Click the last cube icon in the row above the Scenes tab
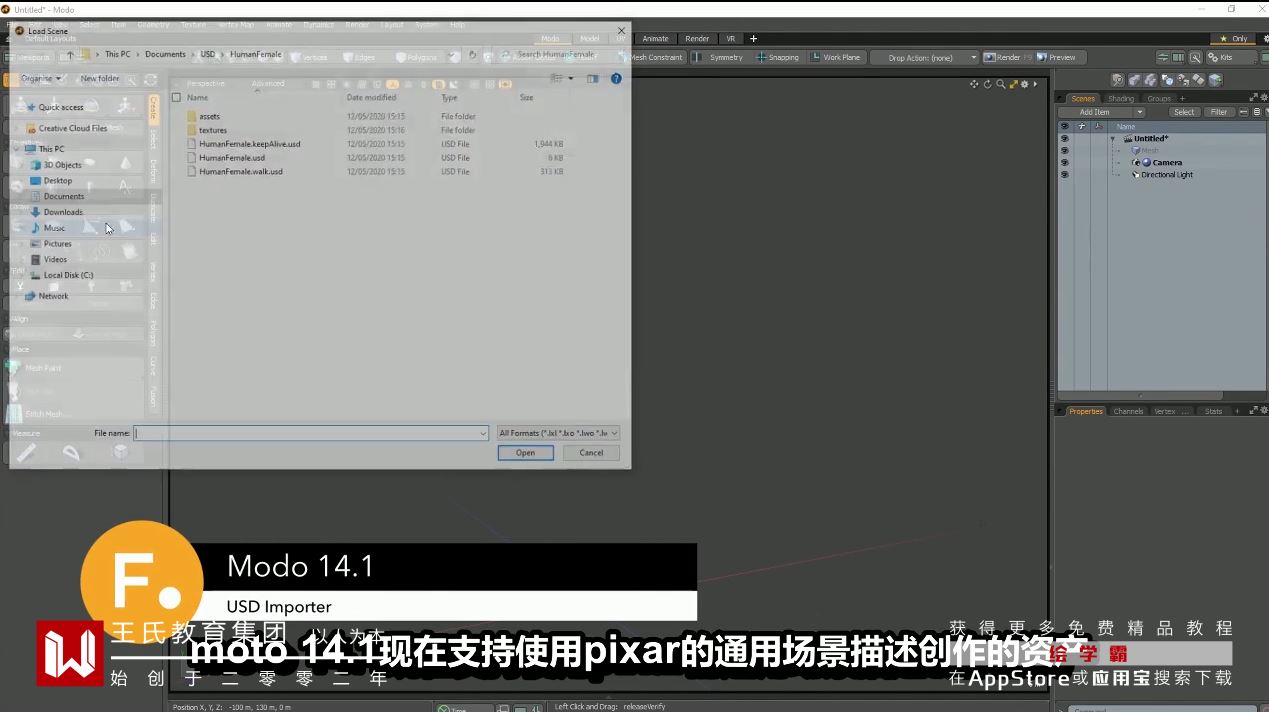Screen dimensions: 1269x712 1215,80
